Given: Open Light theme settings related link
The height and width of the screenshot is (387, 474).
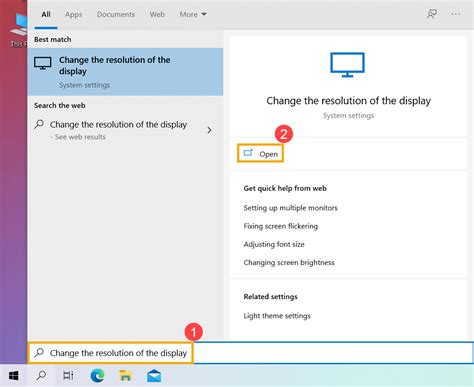Looking at the screenshot, I should click(x=277, y=316).
